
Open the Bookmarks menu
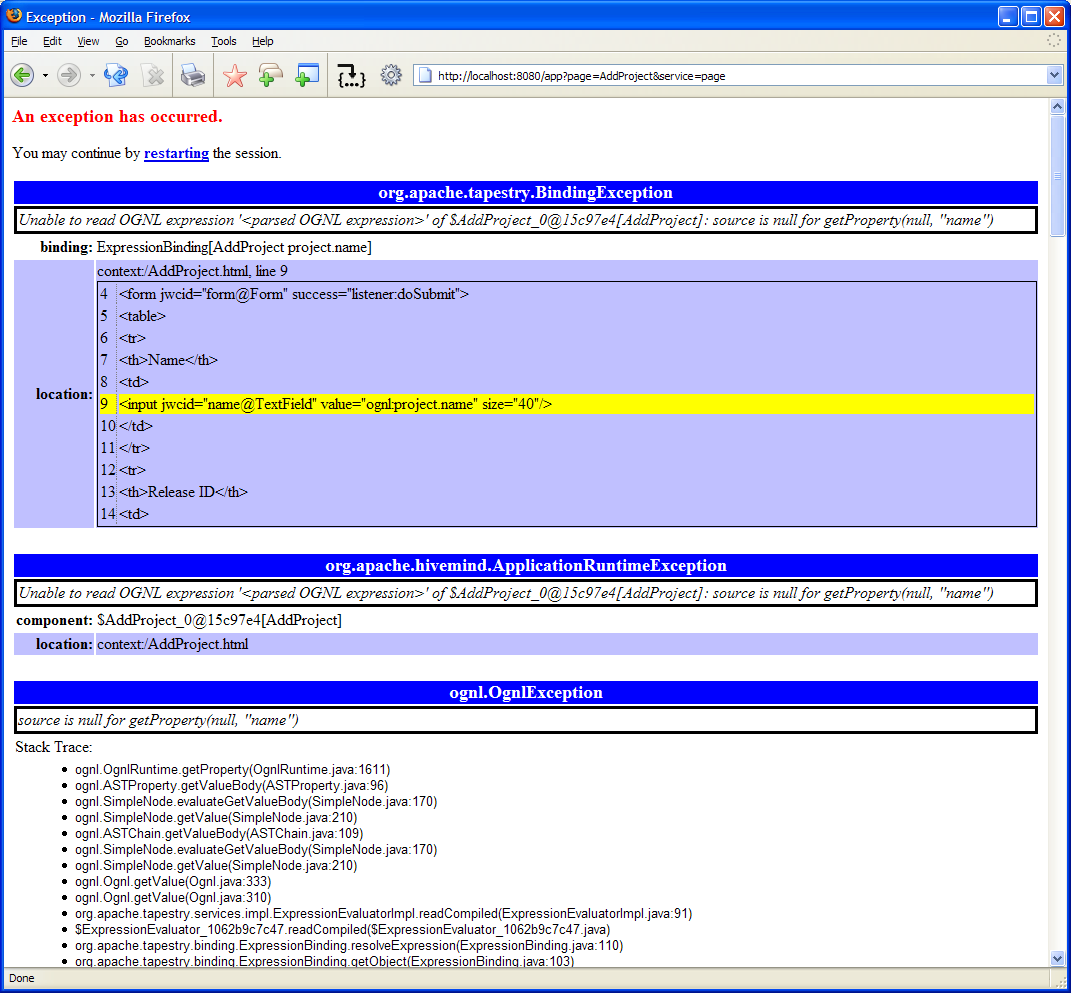pyautogui.click(x=169, y=41)
